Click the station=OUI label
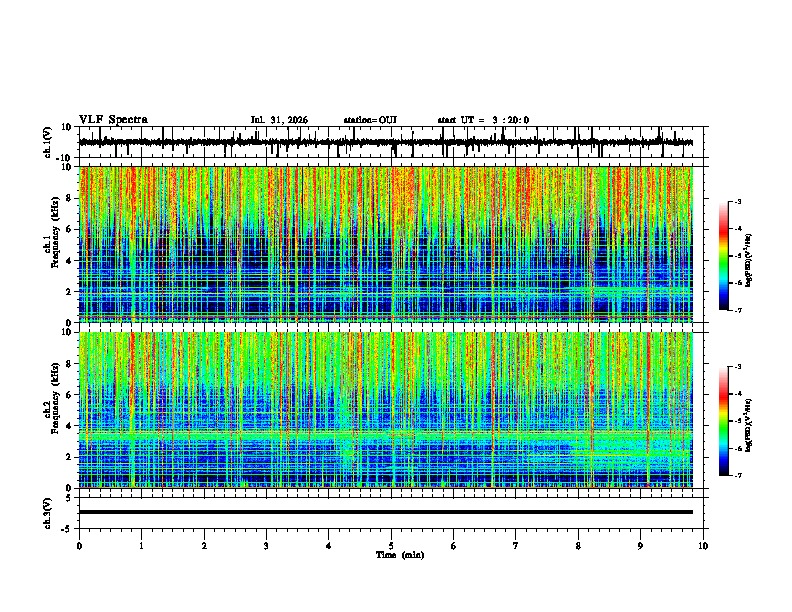 click(x=370, y=120)
